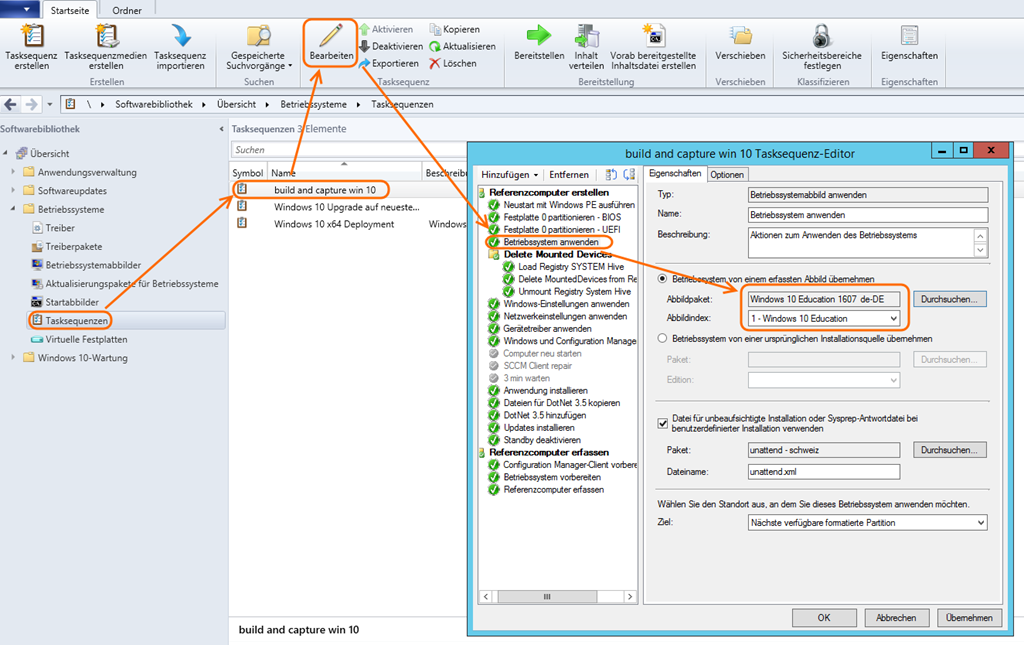The height and width of the screenshot is (645, 1024).
Task: Open Gespeicherte Suchvorgänge in the ribbon
Action: (x=258, y=38)
